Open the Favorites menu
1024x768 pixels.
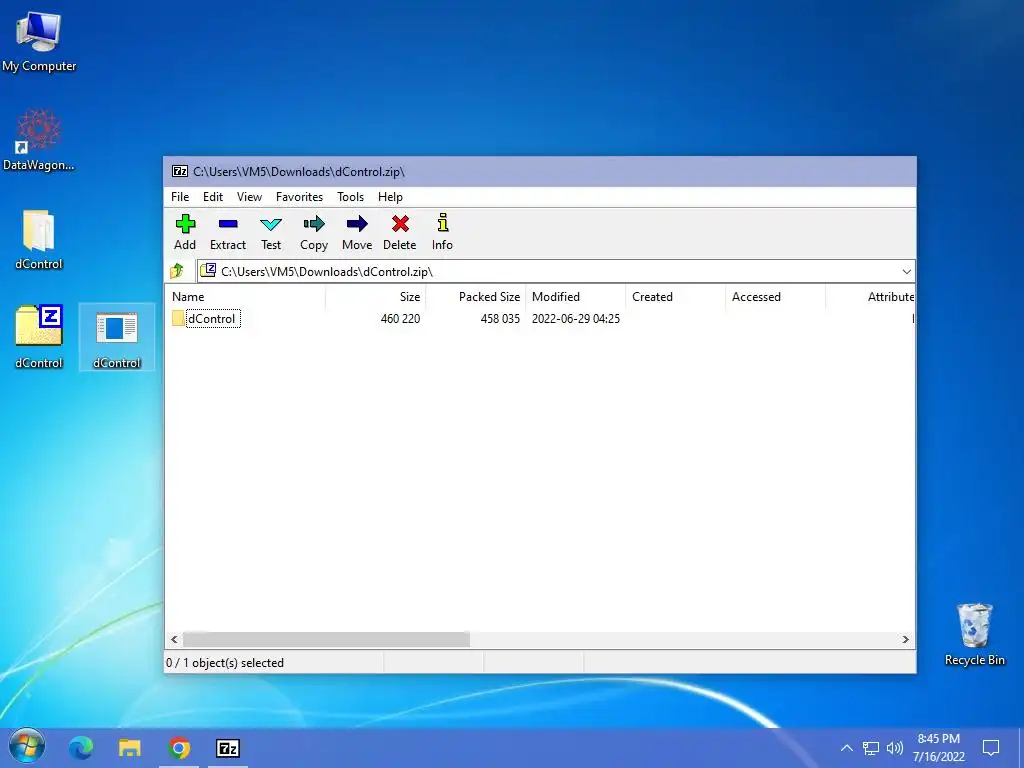pos(299,197)
